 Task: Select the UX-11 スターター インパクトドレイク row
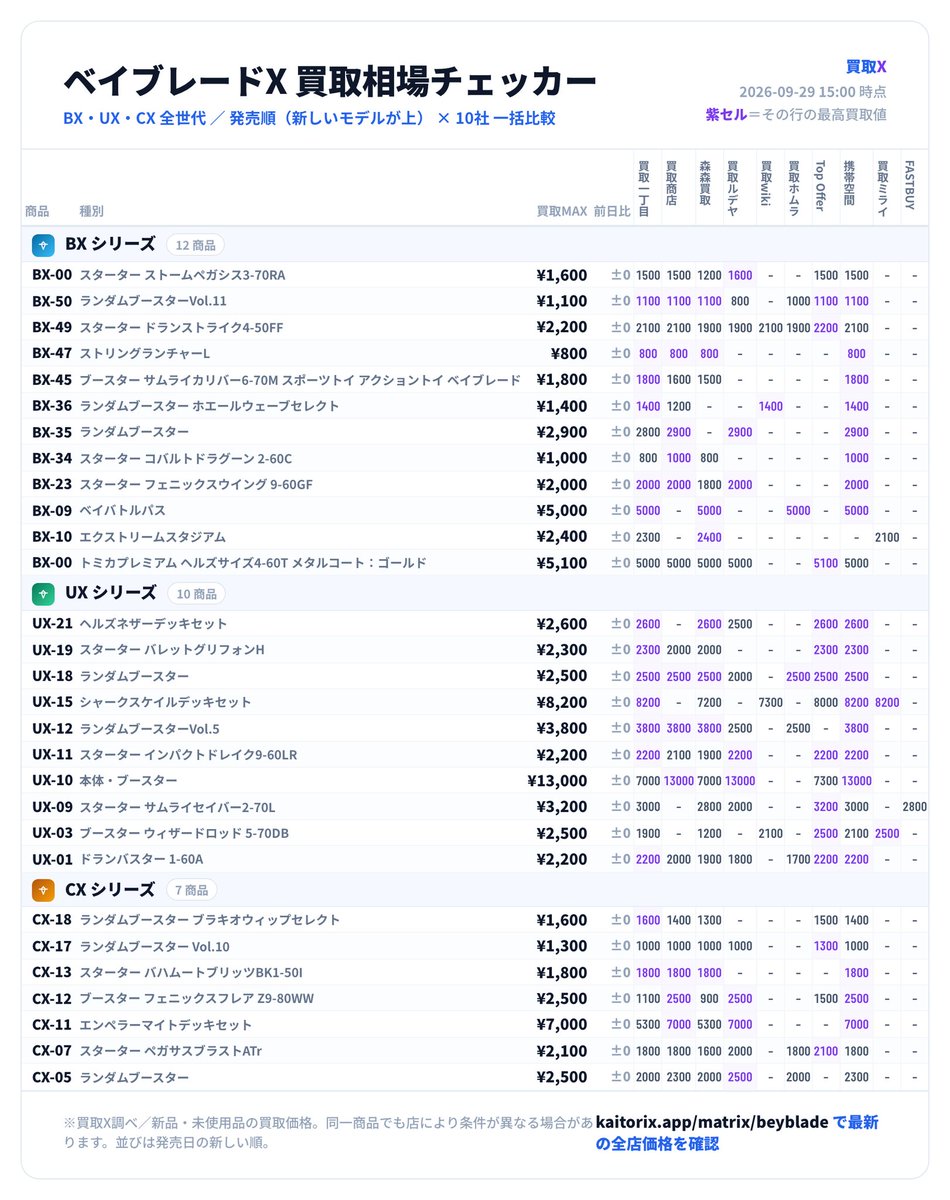click(475, 755)
